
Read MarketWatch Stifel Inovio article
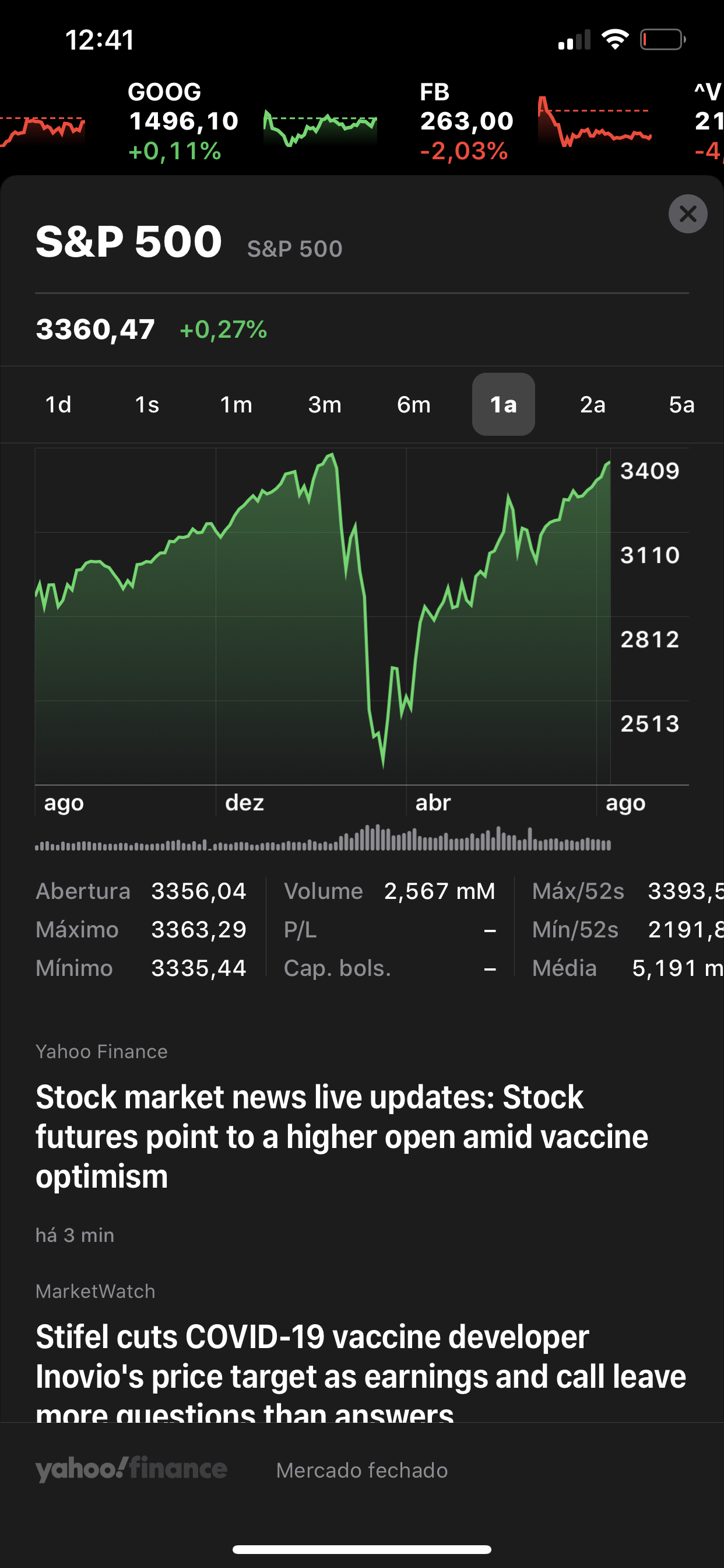[x=360, y=1363]
